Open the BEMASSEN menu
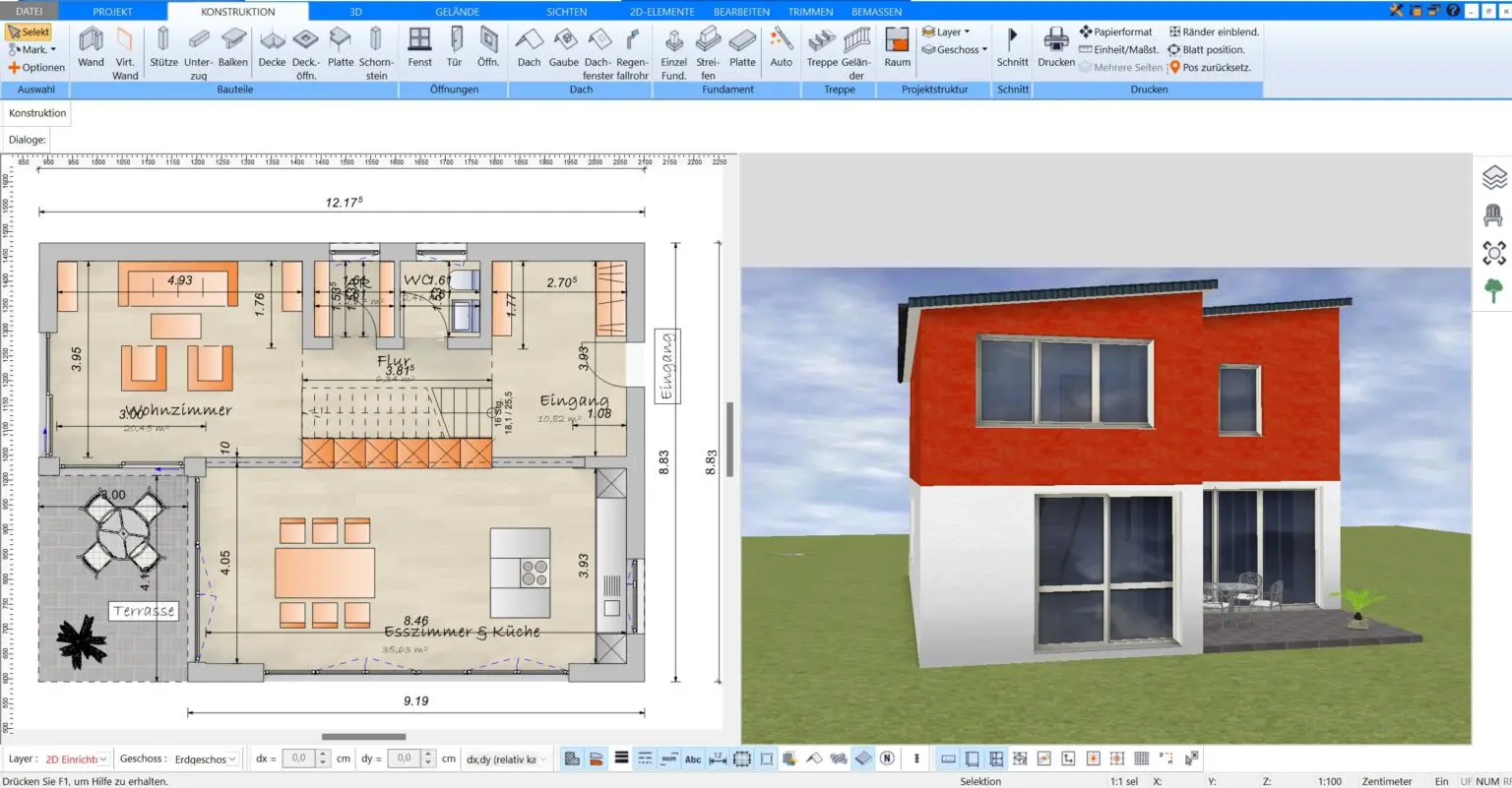 click(x=875, y=11)
